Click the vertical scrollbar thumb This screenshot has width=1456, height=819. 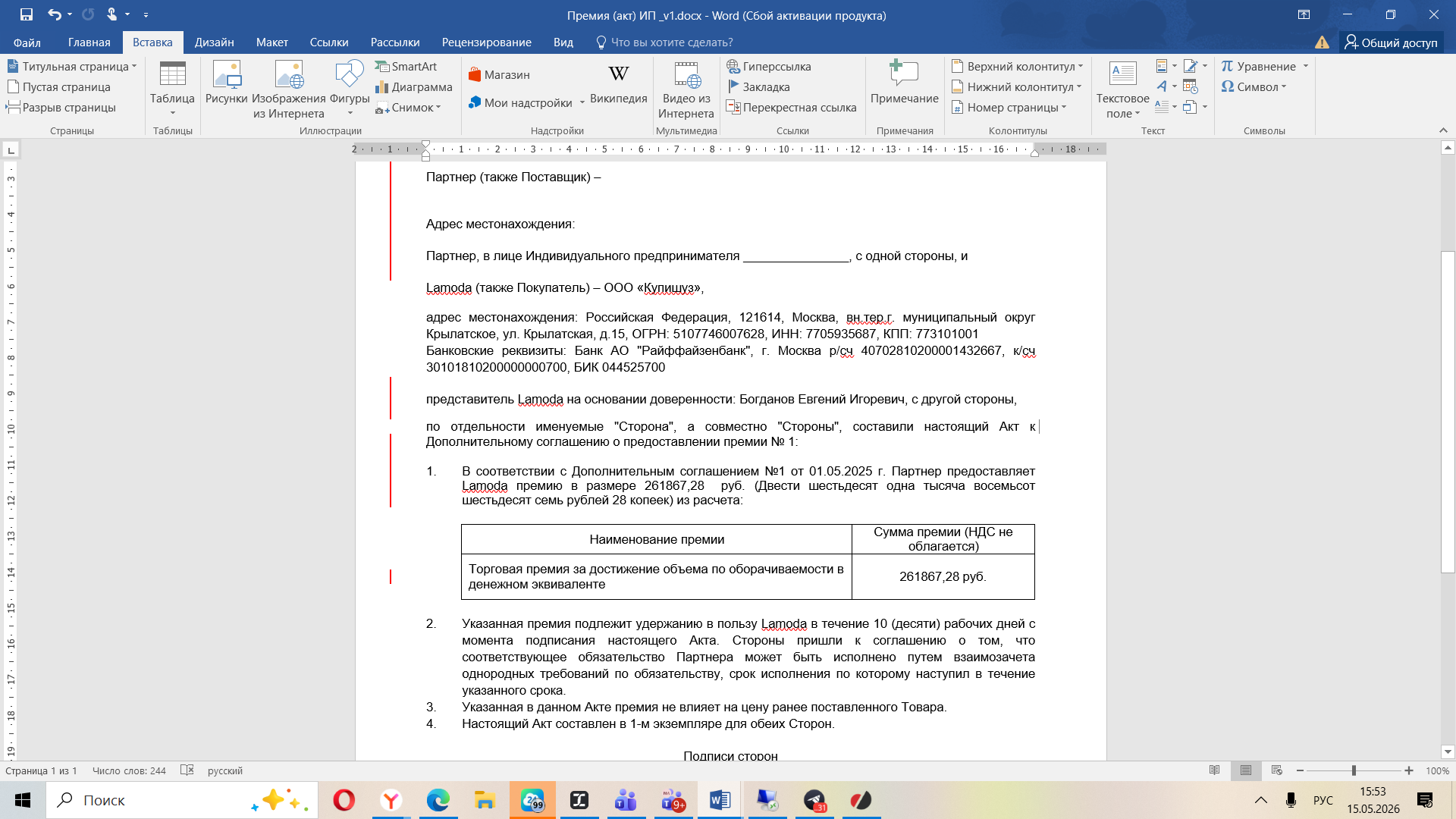point(1448,411)
